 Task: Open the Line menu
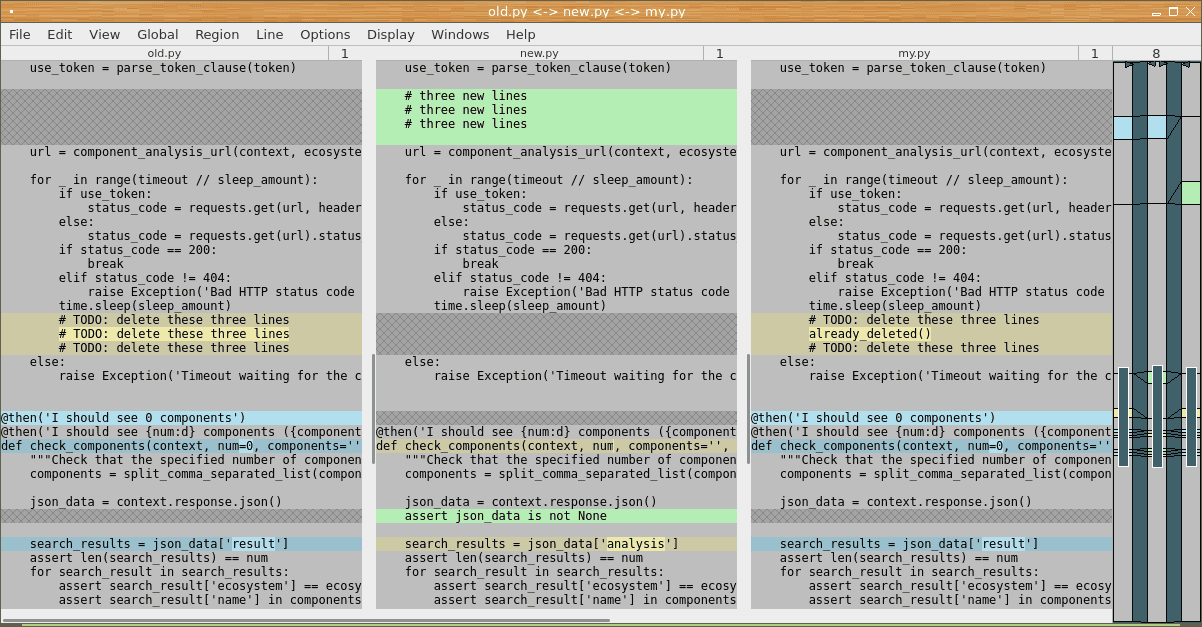(x=270, y=34)
